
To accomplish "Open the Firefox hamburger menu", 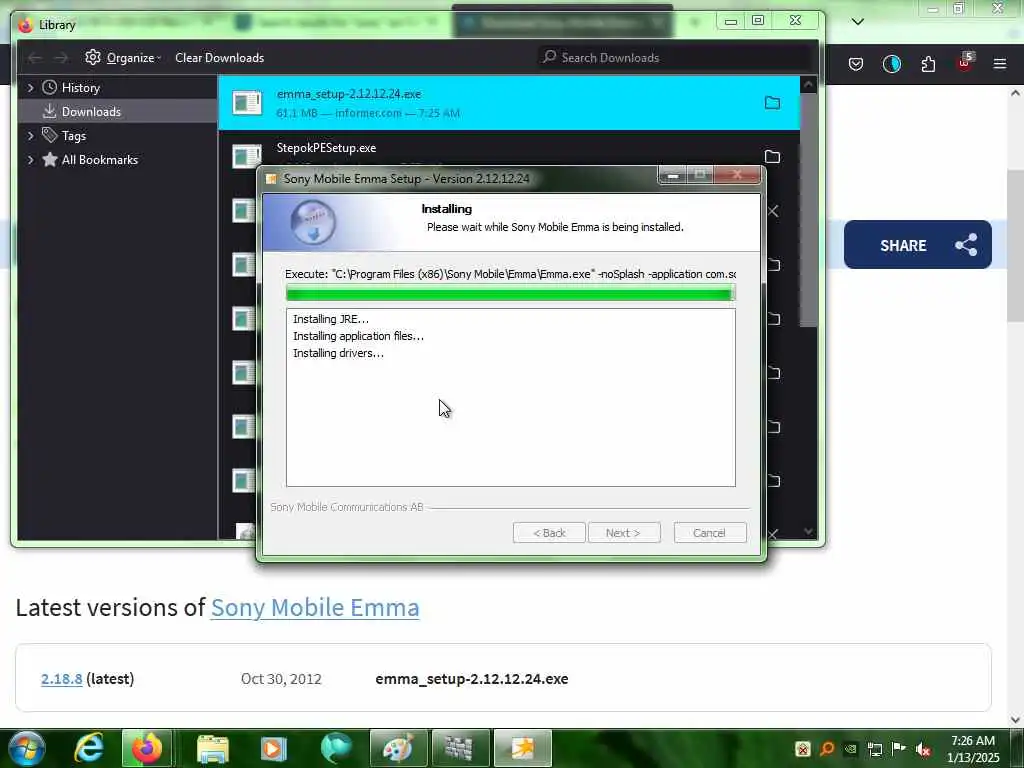I will (1000, 64).
